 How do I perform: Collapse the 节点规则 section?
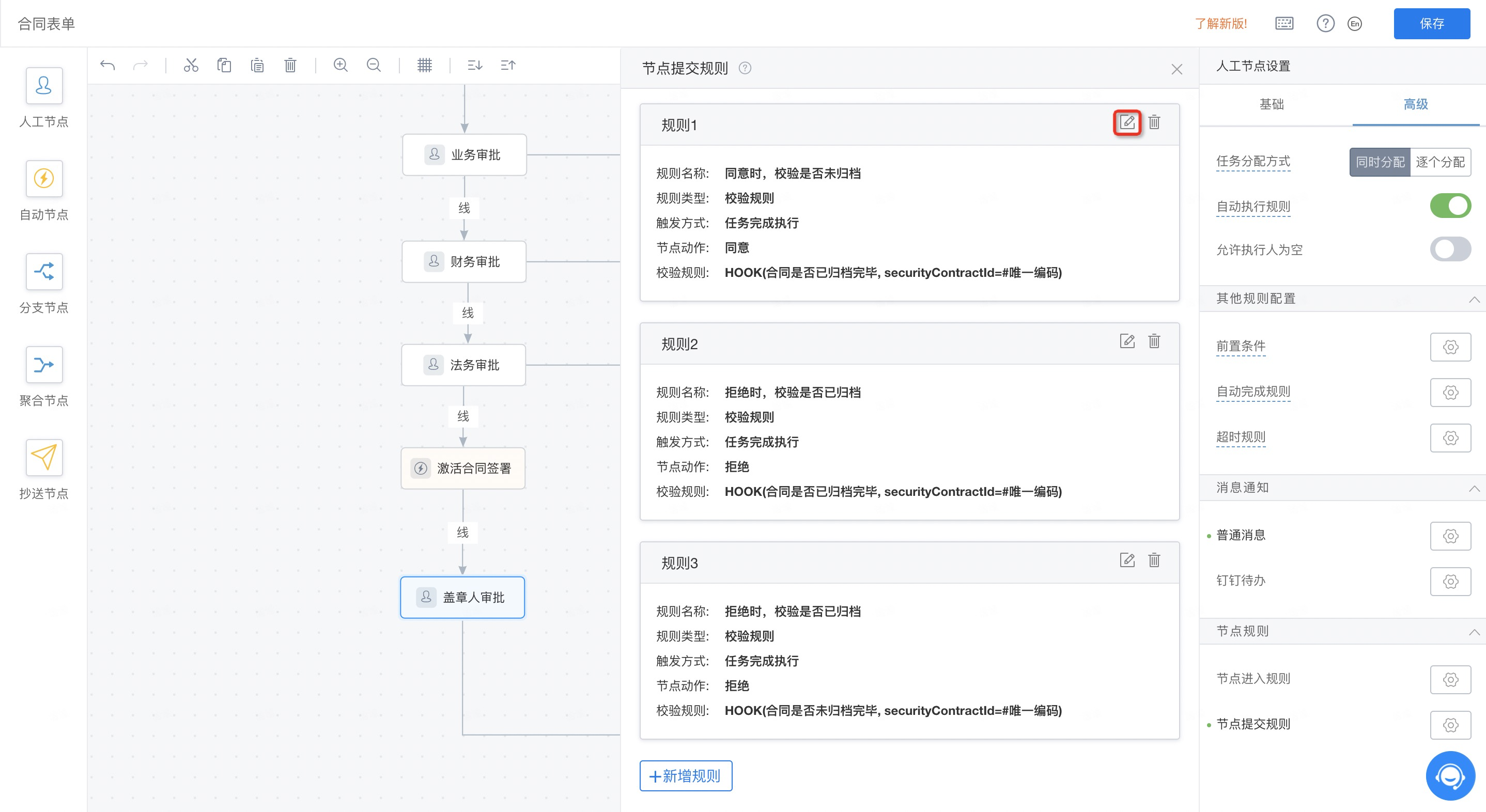click(x=1474, y=632)
